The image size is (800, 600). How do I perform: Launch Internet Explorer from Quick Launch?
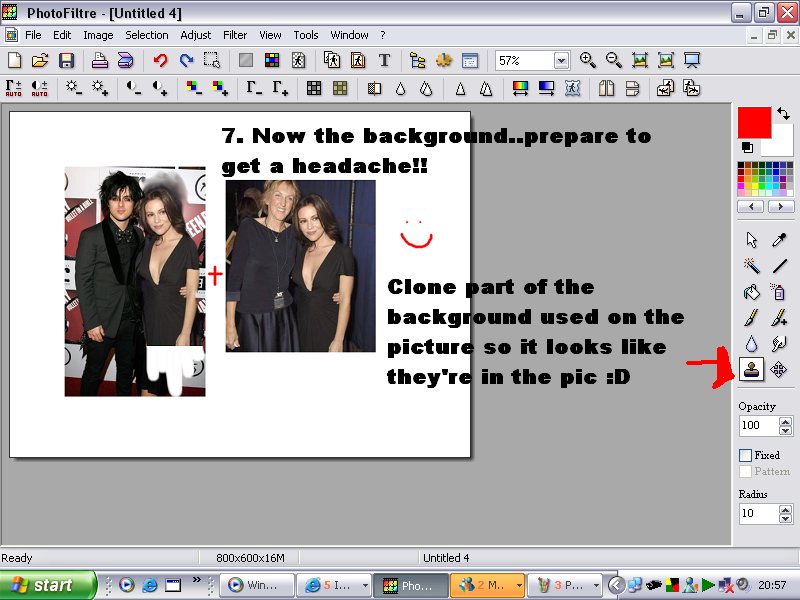tap(149, 585)
